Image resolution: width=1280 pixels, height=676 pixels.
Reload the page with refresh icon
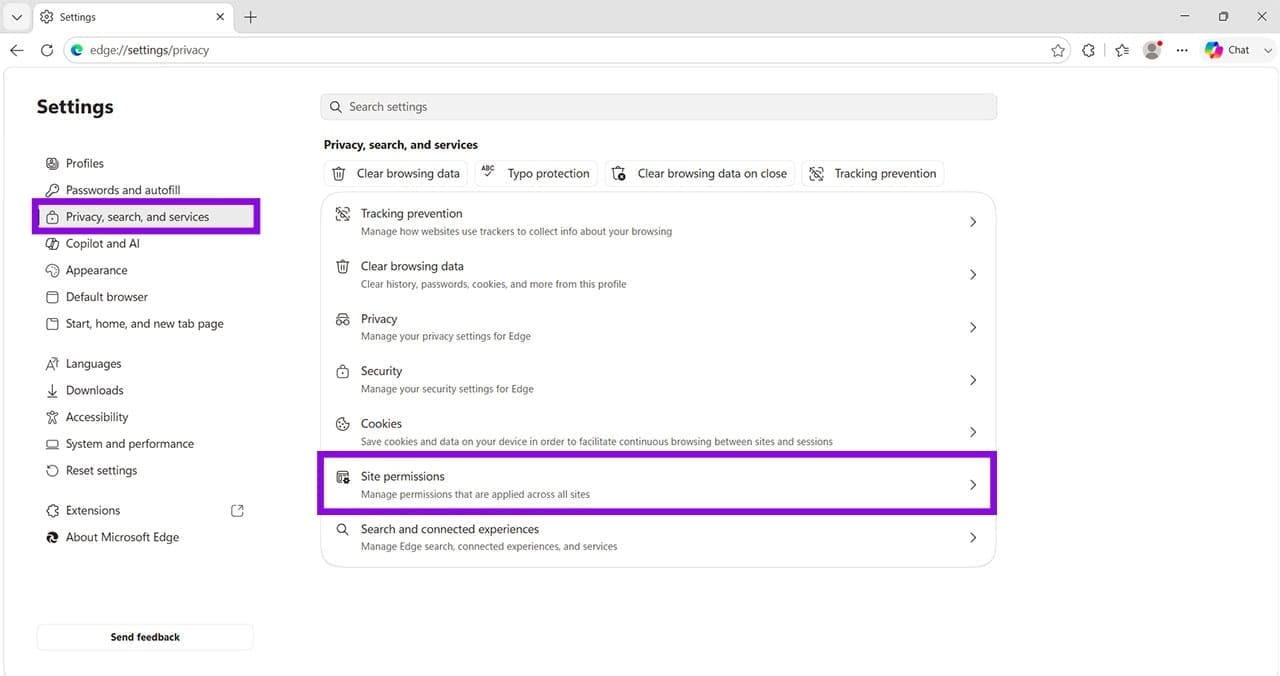46,50
